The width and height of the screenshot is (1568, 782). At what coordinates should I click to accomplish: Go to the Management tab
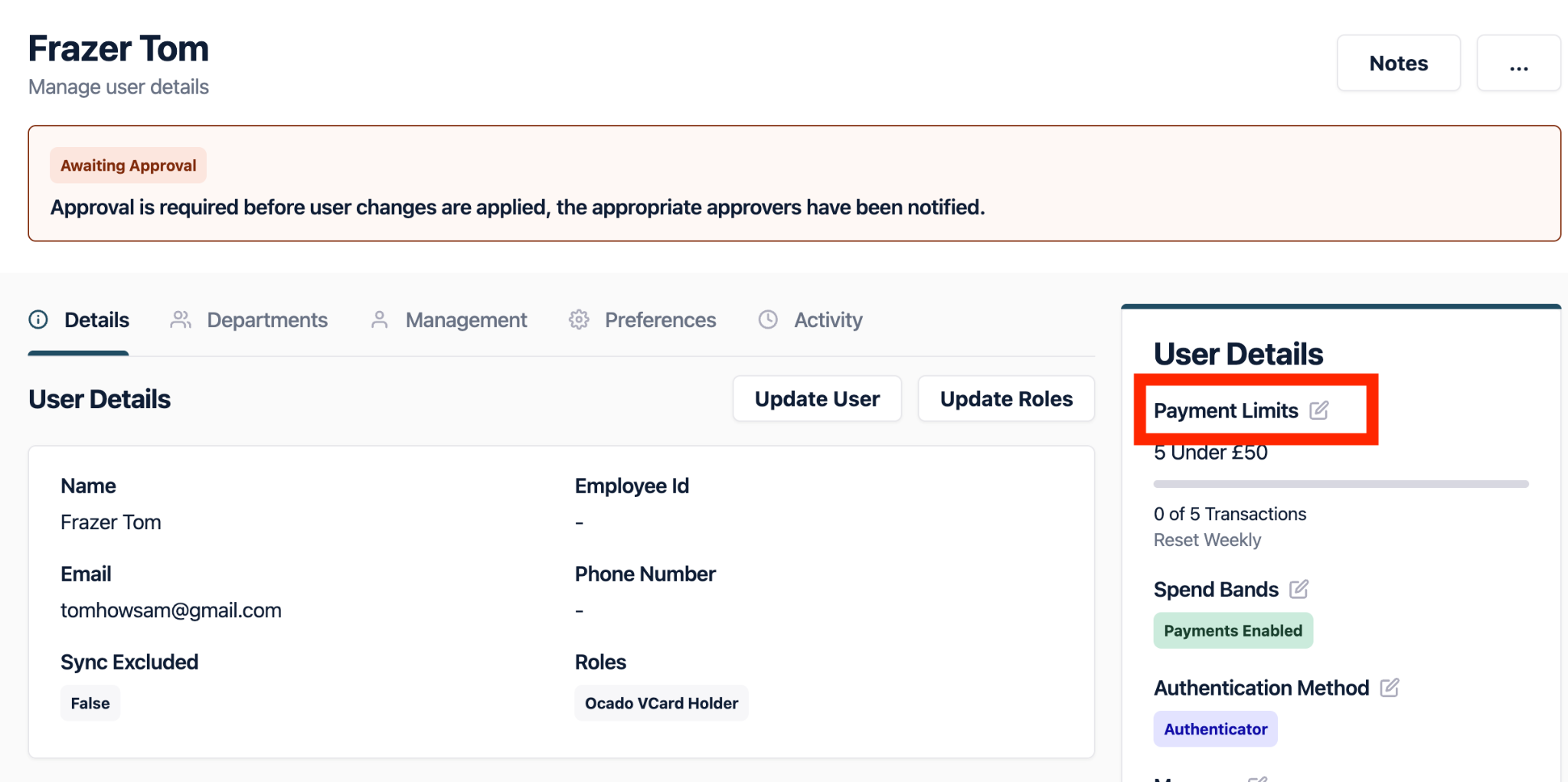point(465,320)
